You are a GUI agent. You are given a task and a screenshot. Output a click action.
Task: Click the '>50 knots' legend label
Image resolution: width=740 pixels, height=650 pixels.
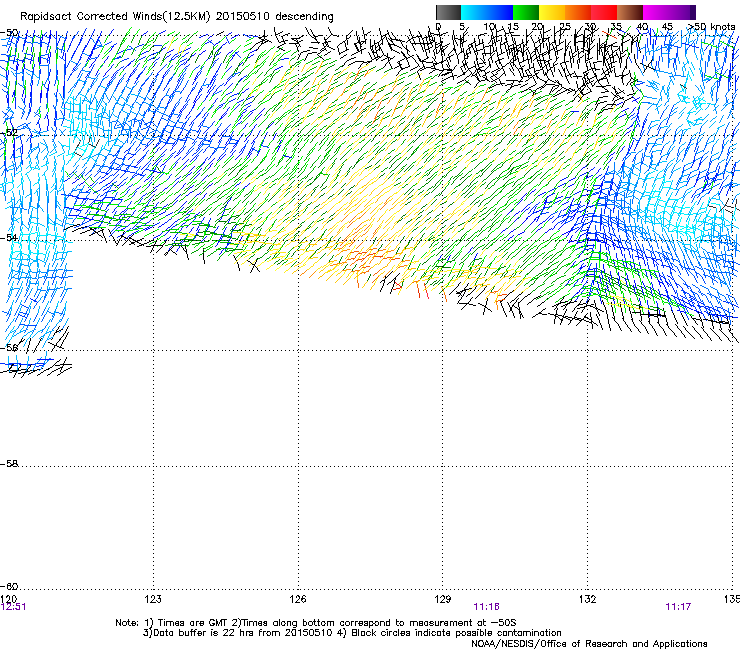pyautogui.click(x=711, y=27)
